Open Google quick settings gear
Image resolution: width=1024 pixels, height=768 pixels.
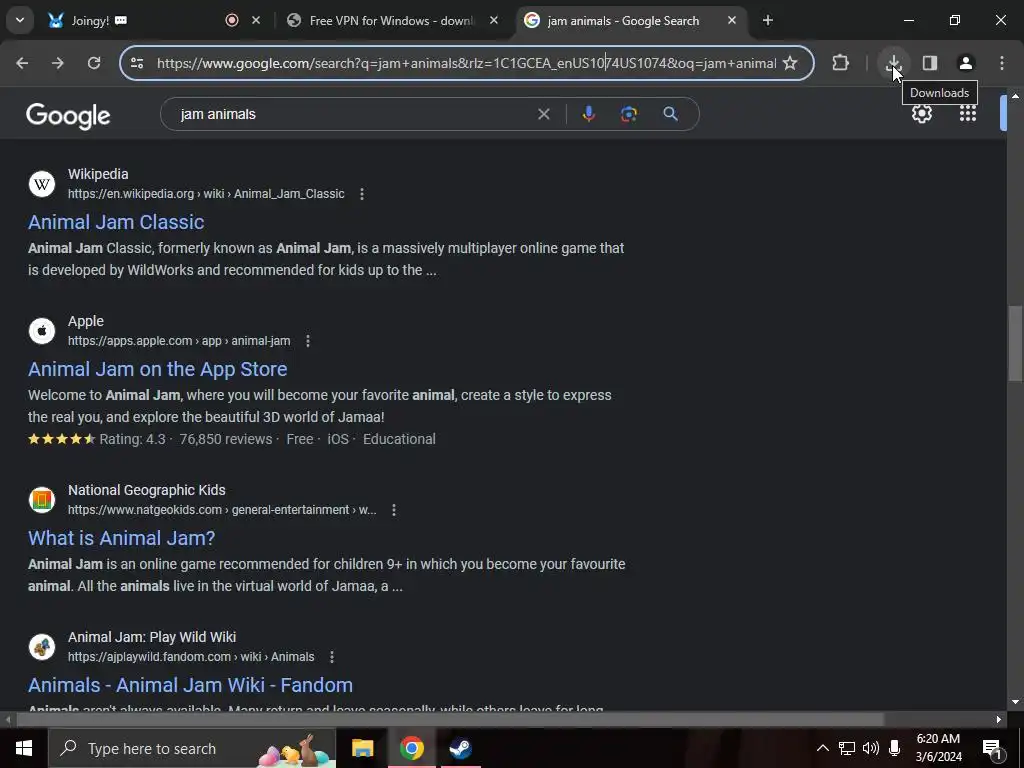point(921,114)
